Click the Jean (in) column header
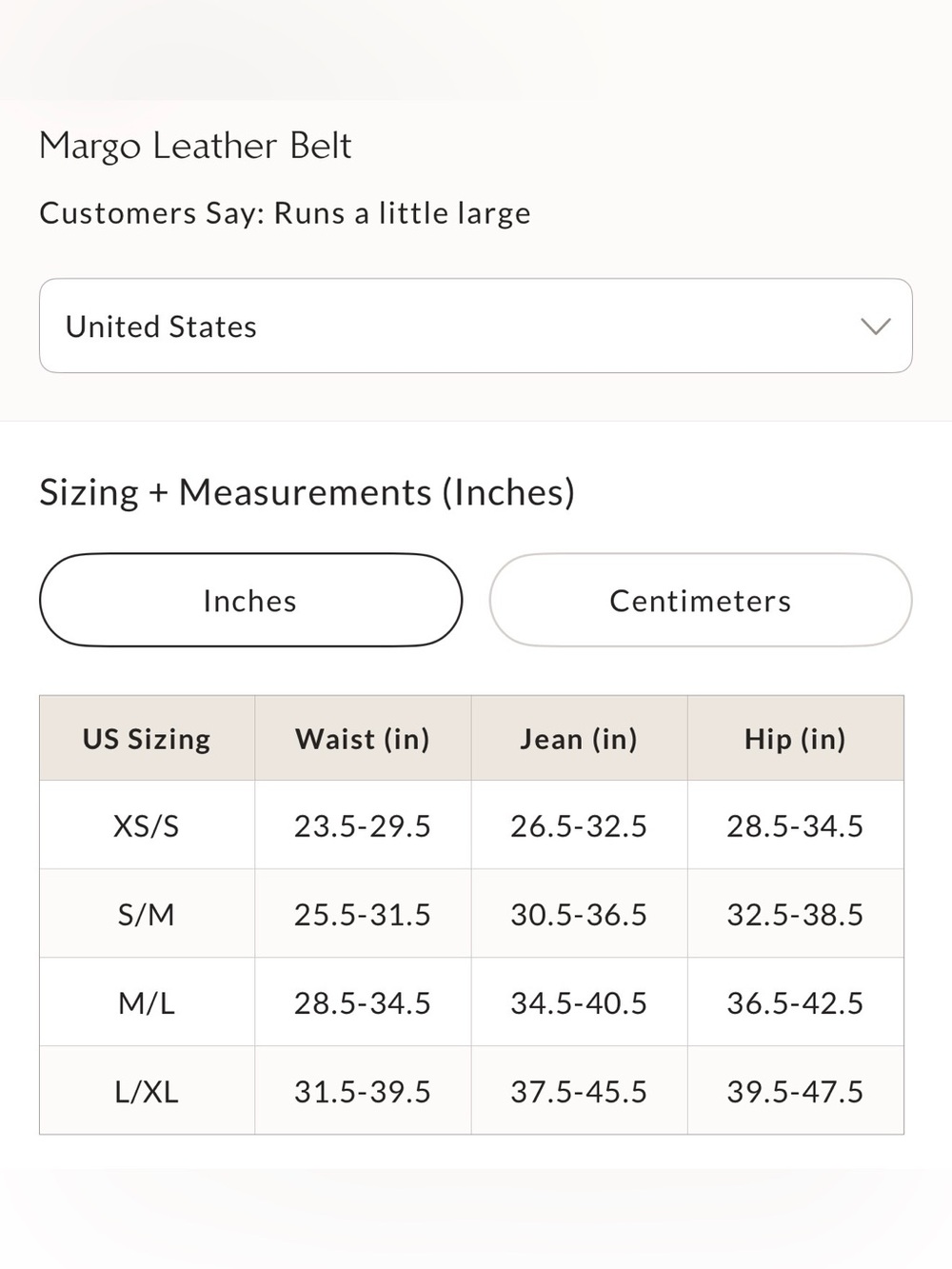 [x=579, y=739]
